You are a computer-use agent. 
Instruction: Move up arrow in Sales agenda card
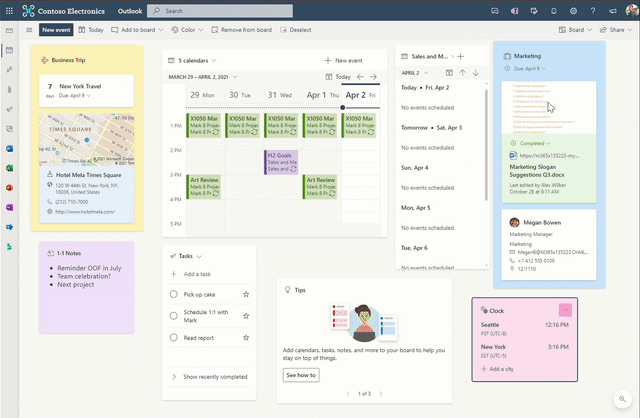coord(462,73)
